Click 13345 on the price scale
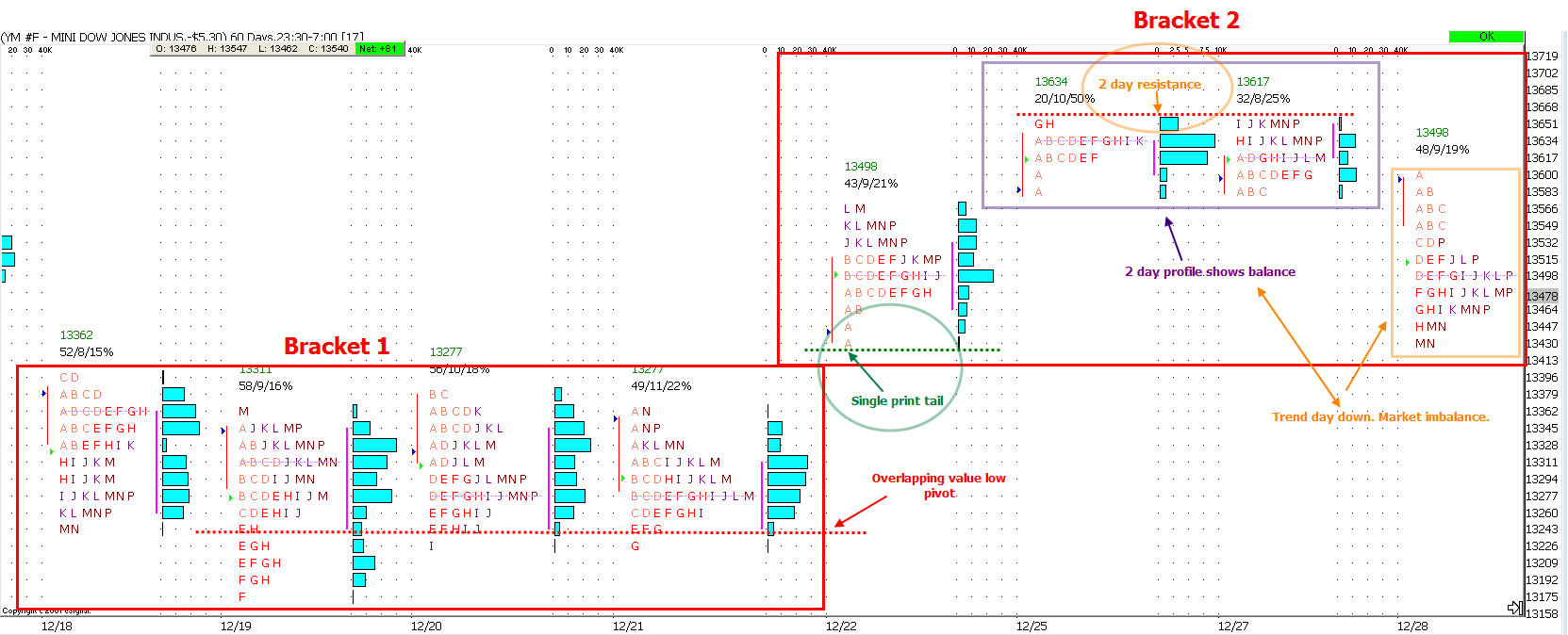The width and height of the screenshot is (1568, 635). tap(1543, 429)
